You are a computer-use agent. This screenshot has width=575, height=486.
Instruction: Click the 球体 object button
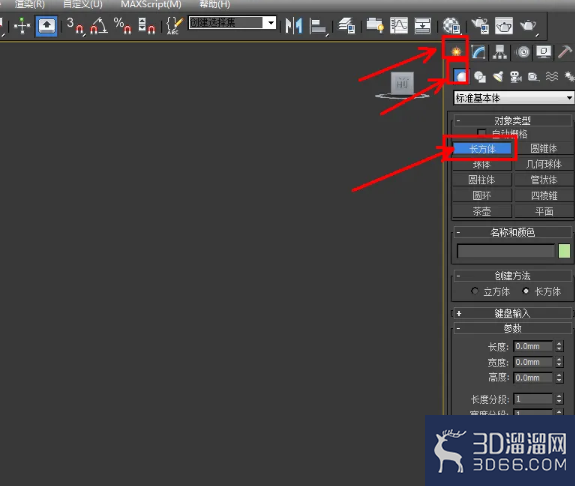(482, 164)
